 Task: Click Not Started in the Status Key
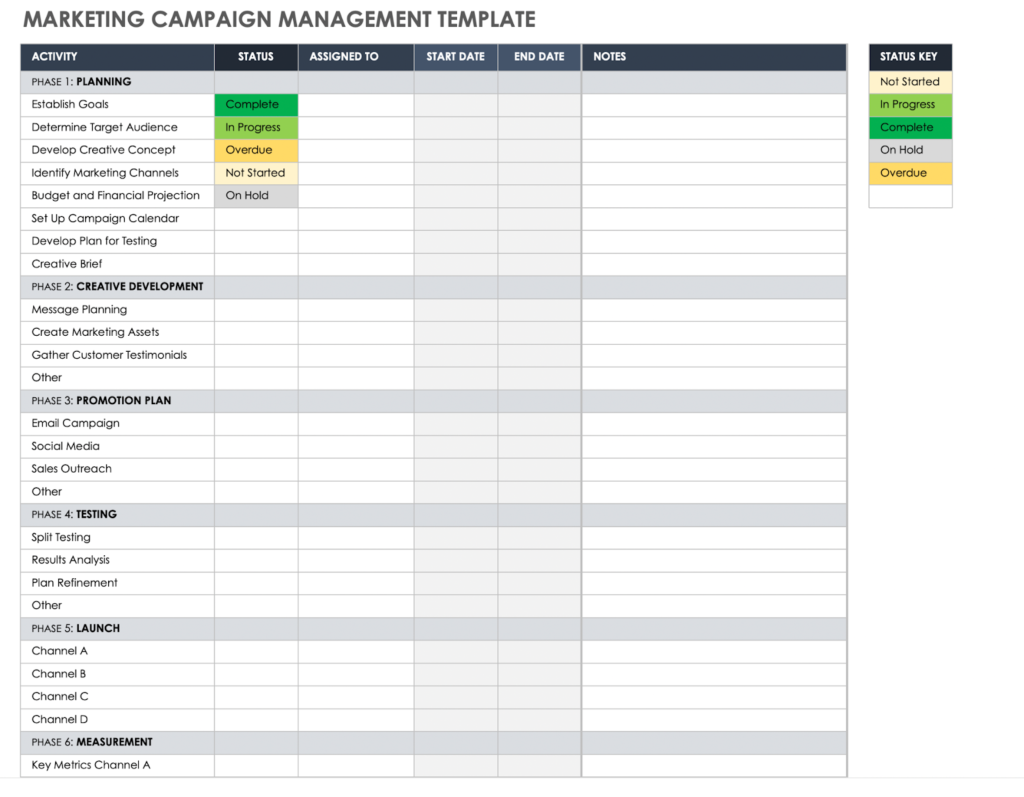[x=910, y=82]
